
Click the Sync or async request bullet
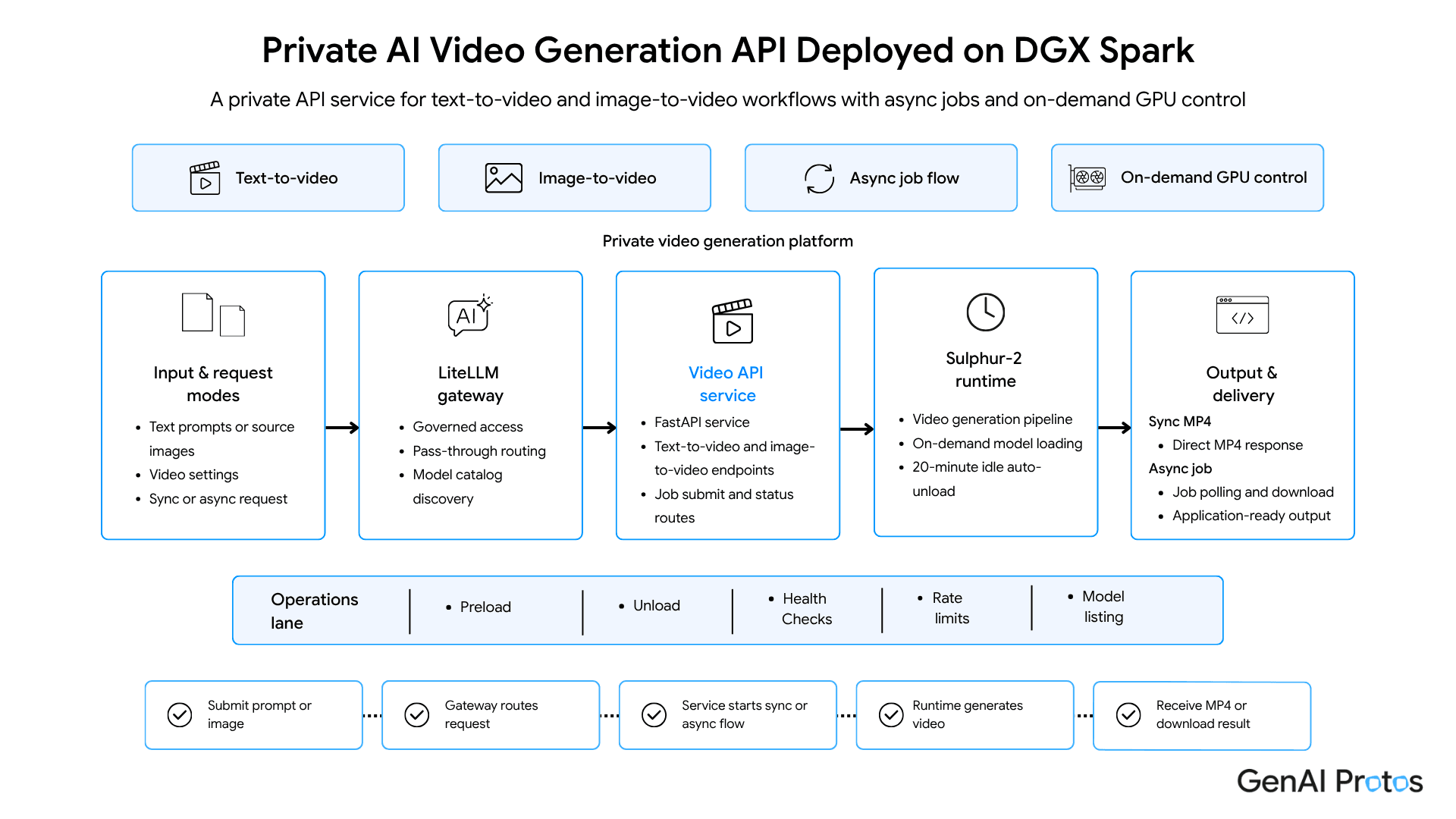[x=218, y=498]
